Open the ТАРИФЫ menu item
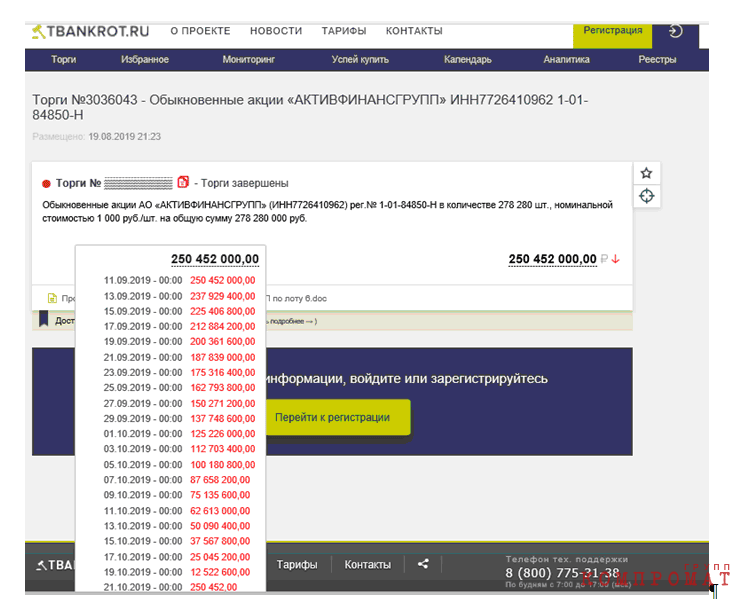 344,31
